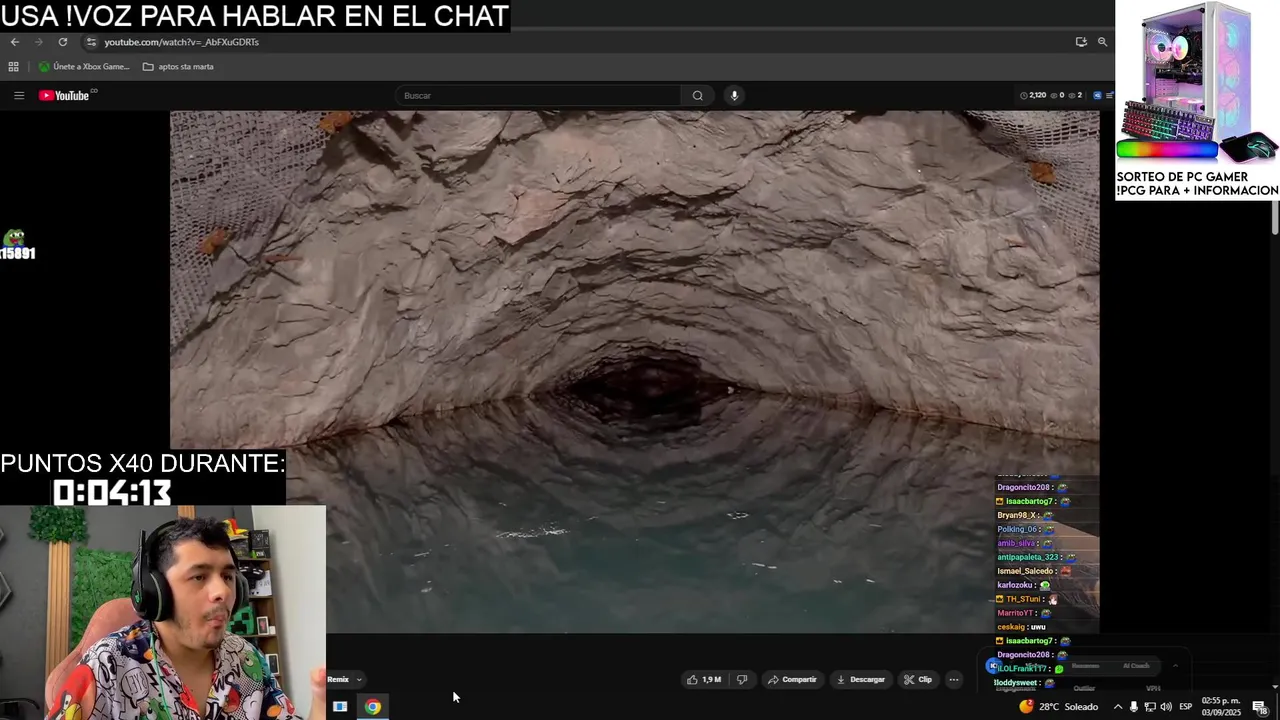Click the PC gamer giveaway image
This screenshot has width=1280, height=720.
point(1197,100)
